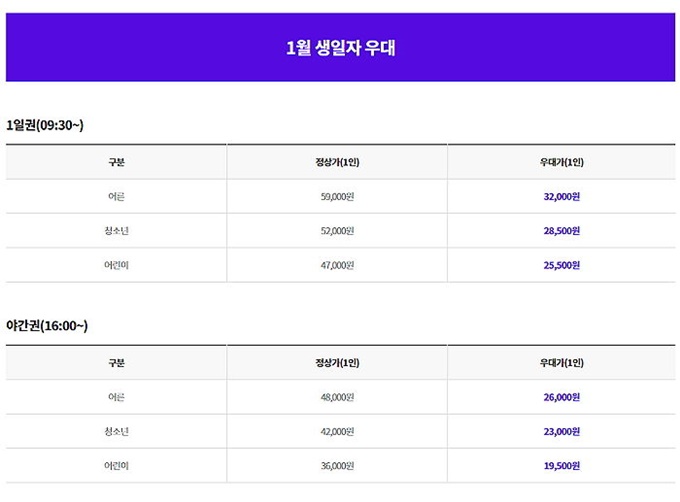Click the 59,000원 regular price cell
Screen dimensions: 680x502
pos(337,196)
